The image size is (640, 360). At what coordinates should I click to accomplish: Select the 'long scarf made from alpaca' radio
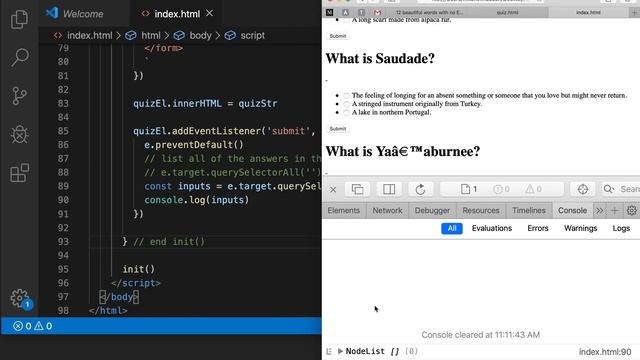347,20
